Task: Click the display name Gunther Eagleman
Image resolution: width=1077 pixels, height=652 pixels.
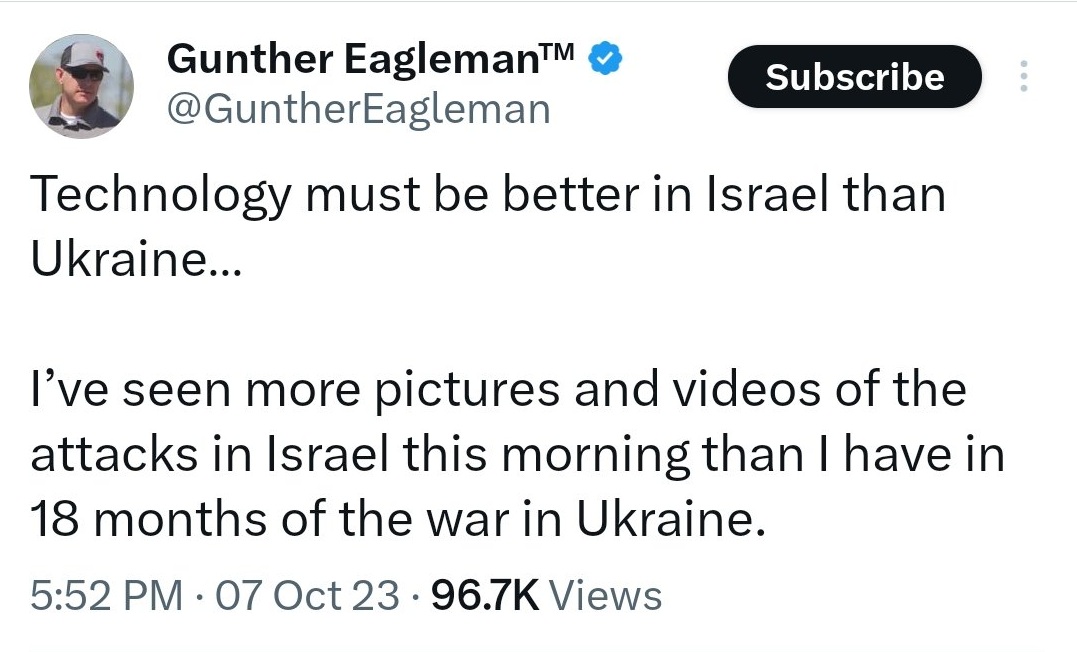Action: pos(354,59)
